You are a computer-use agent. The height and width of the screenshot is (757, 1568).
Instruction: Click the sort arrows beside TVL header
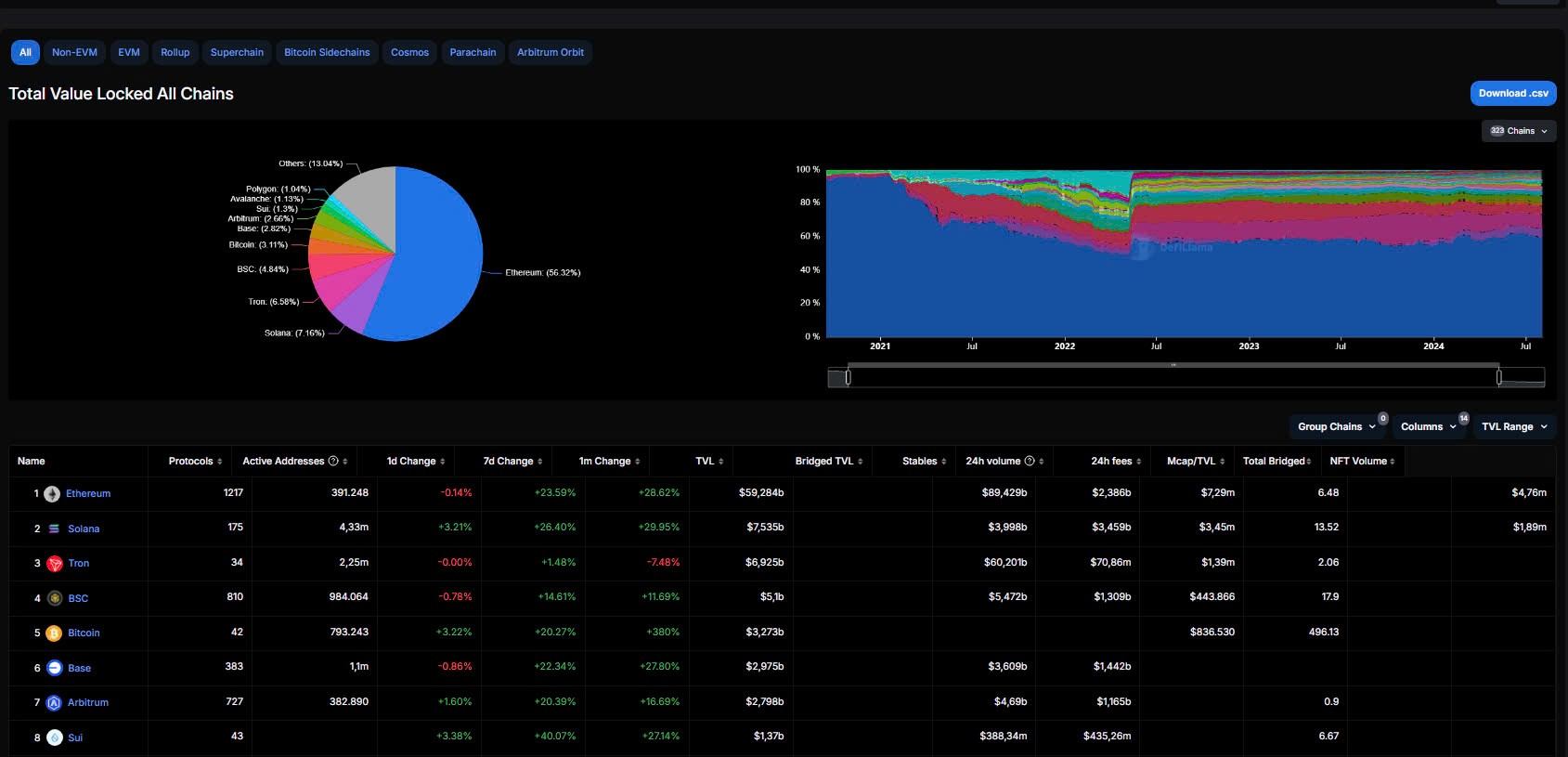721,462
